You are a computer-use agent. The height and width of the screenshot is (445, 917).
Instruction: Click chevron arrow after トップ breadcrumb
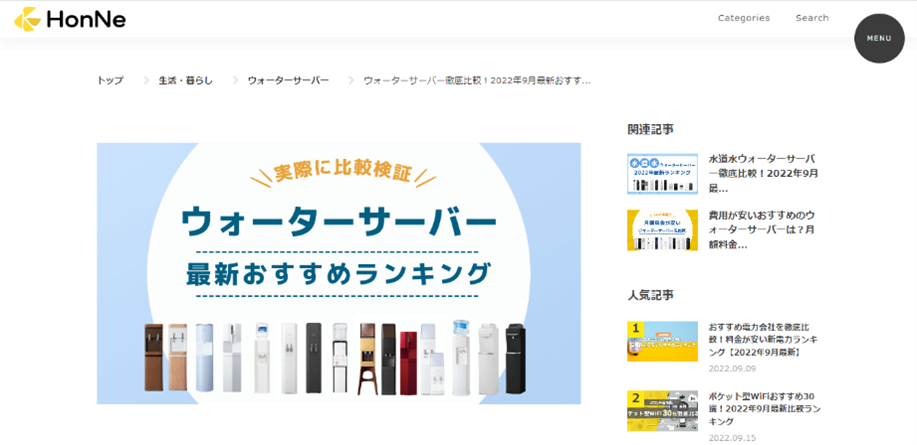(146, 81)
